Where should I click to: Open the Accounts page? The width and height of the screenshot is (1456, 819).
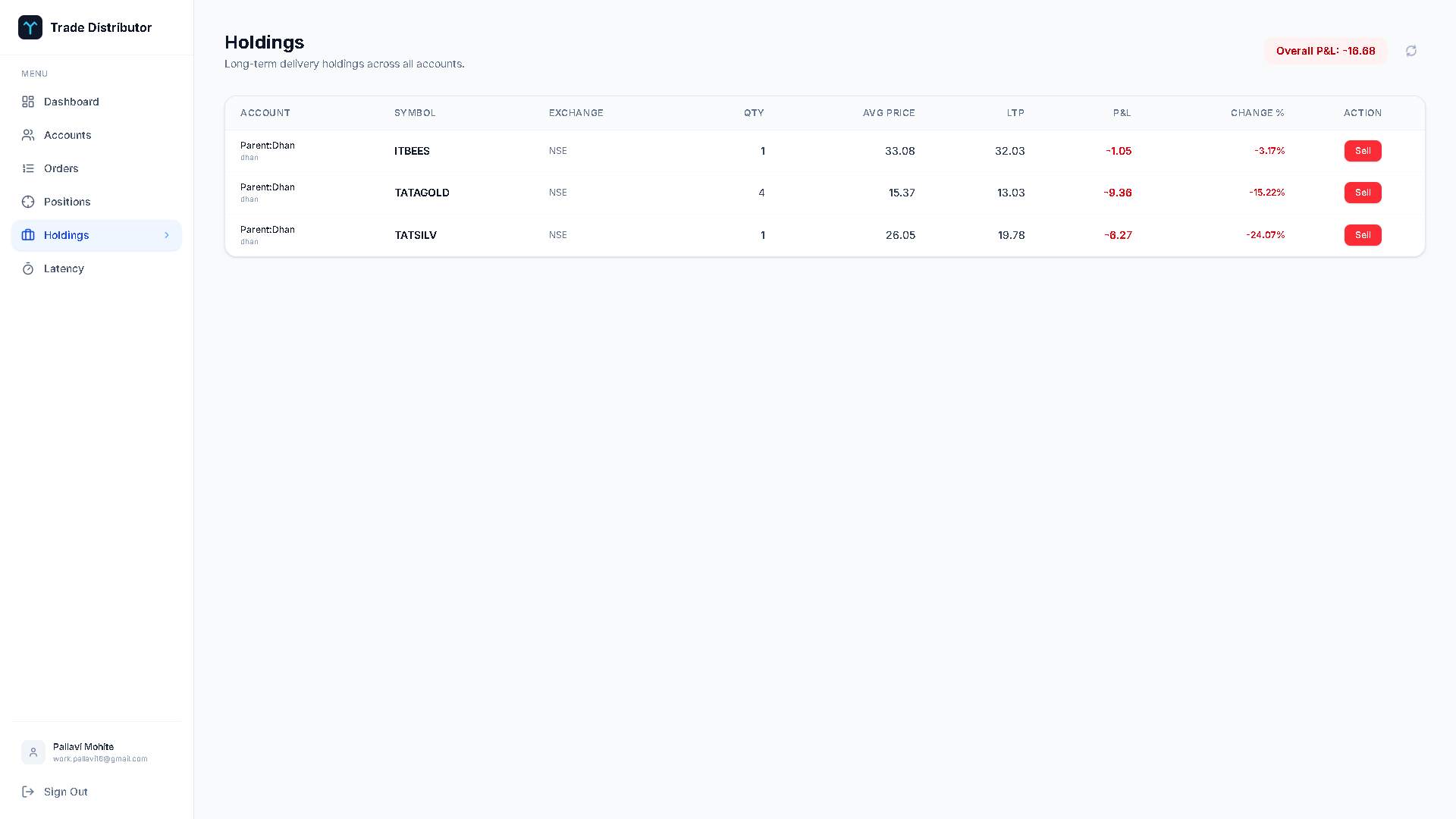[x=67, y=135]
